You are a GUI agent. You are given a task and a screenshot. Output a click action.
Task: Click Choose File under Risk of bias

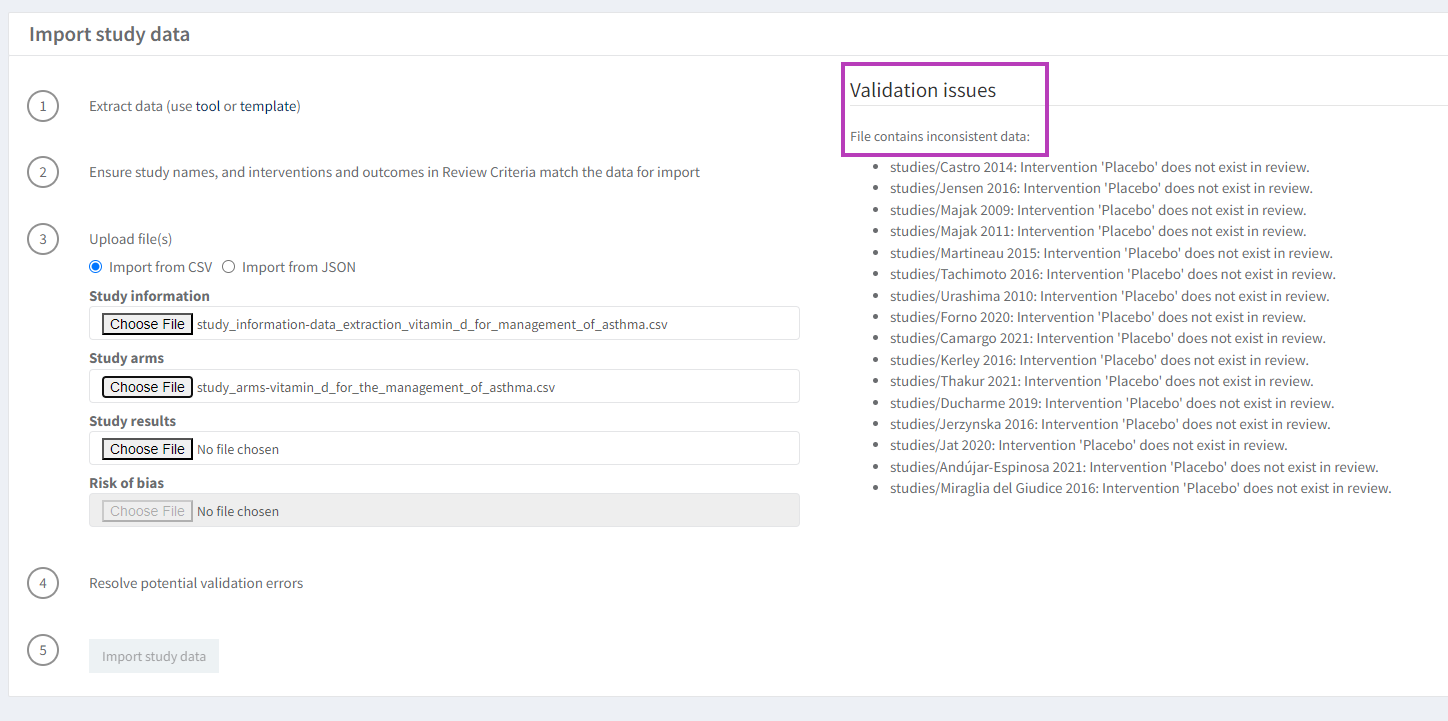click(x=147, y=511)
